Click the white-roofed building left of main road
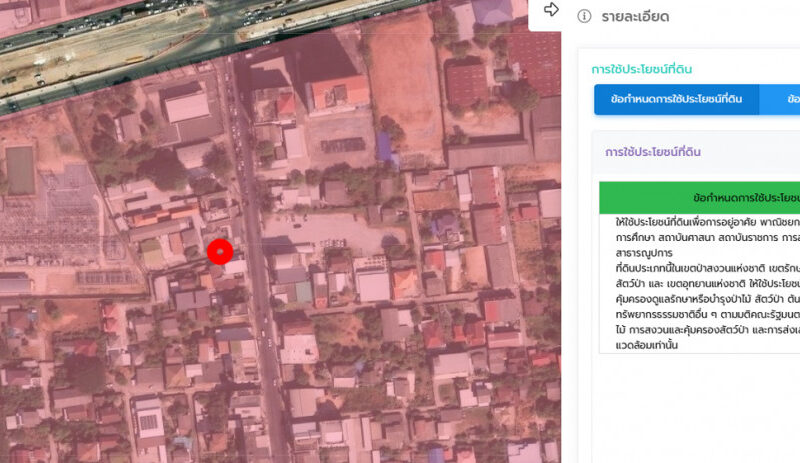Viewport: 800px width, 463px height. point(186,106)
